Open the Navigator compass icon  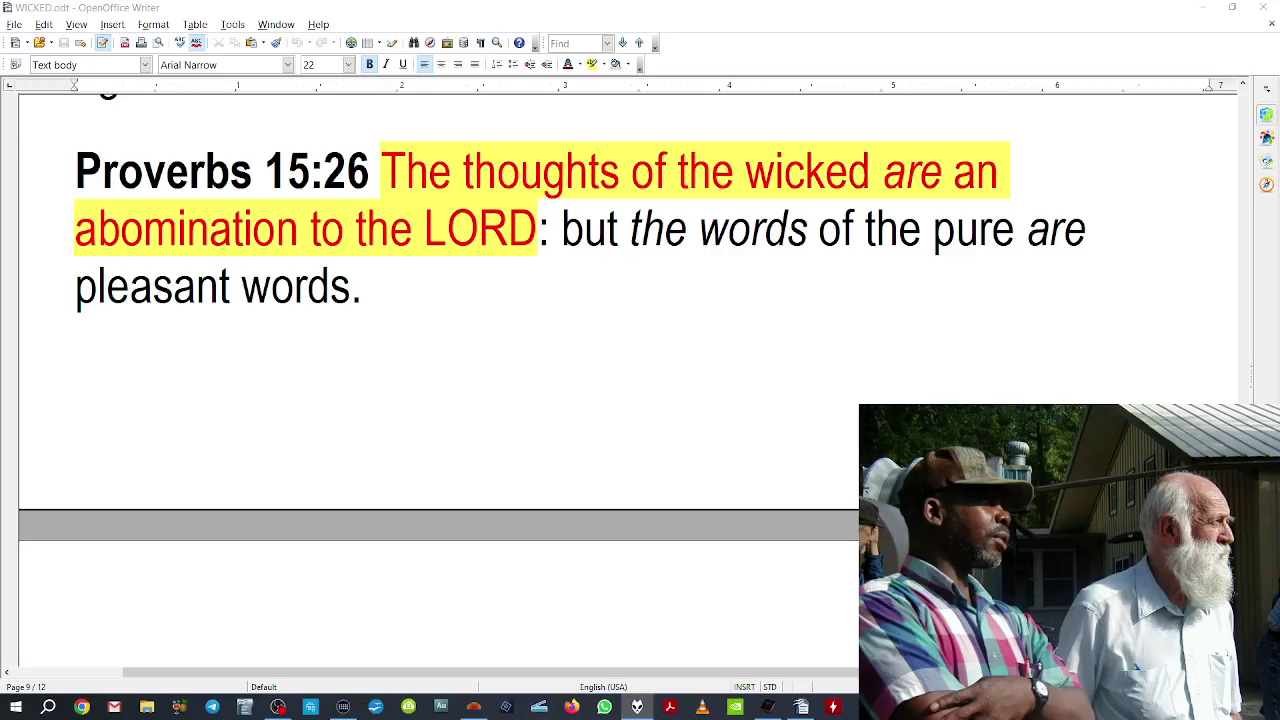click(430, 43)
